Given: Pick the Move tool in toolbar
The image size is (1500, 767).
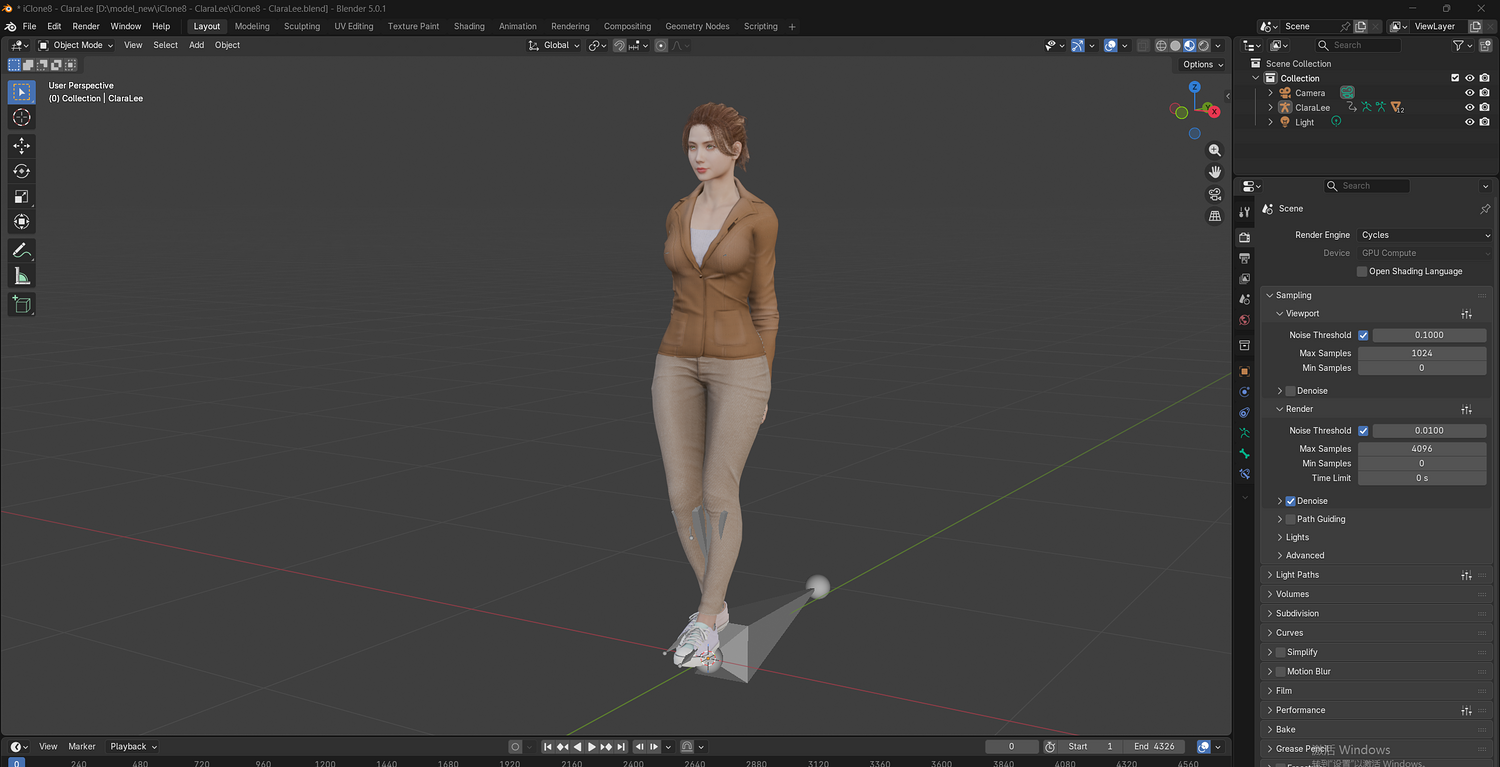Looking at the screenshot, I should click(21, 146).
